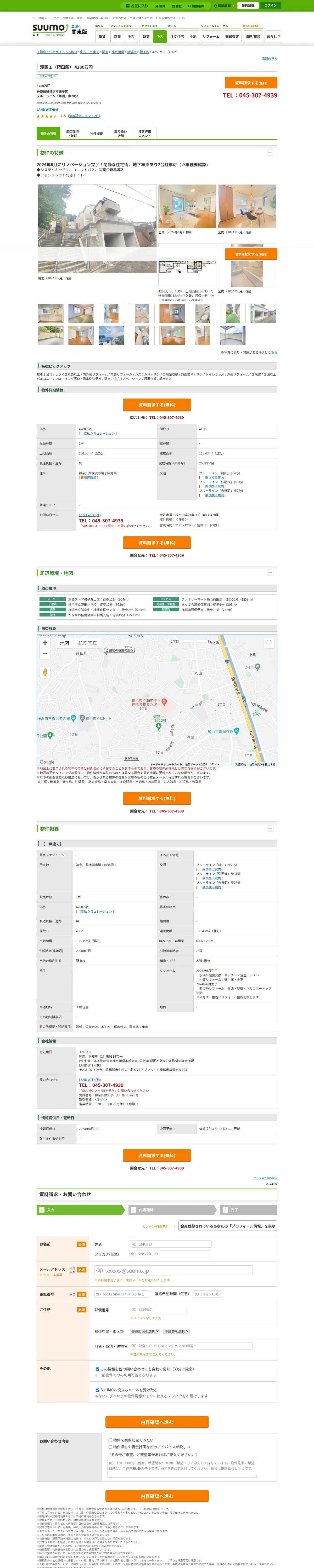Open 物件 list in top bar

point(160,5)
